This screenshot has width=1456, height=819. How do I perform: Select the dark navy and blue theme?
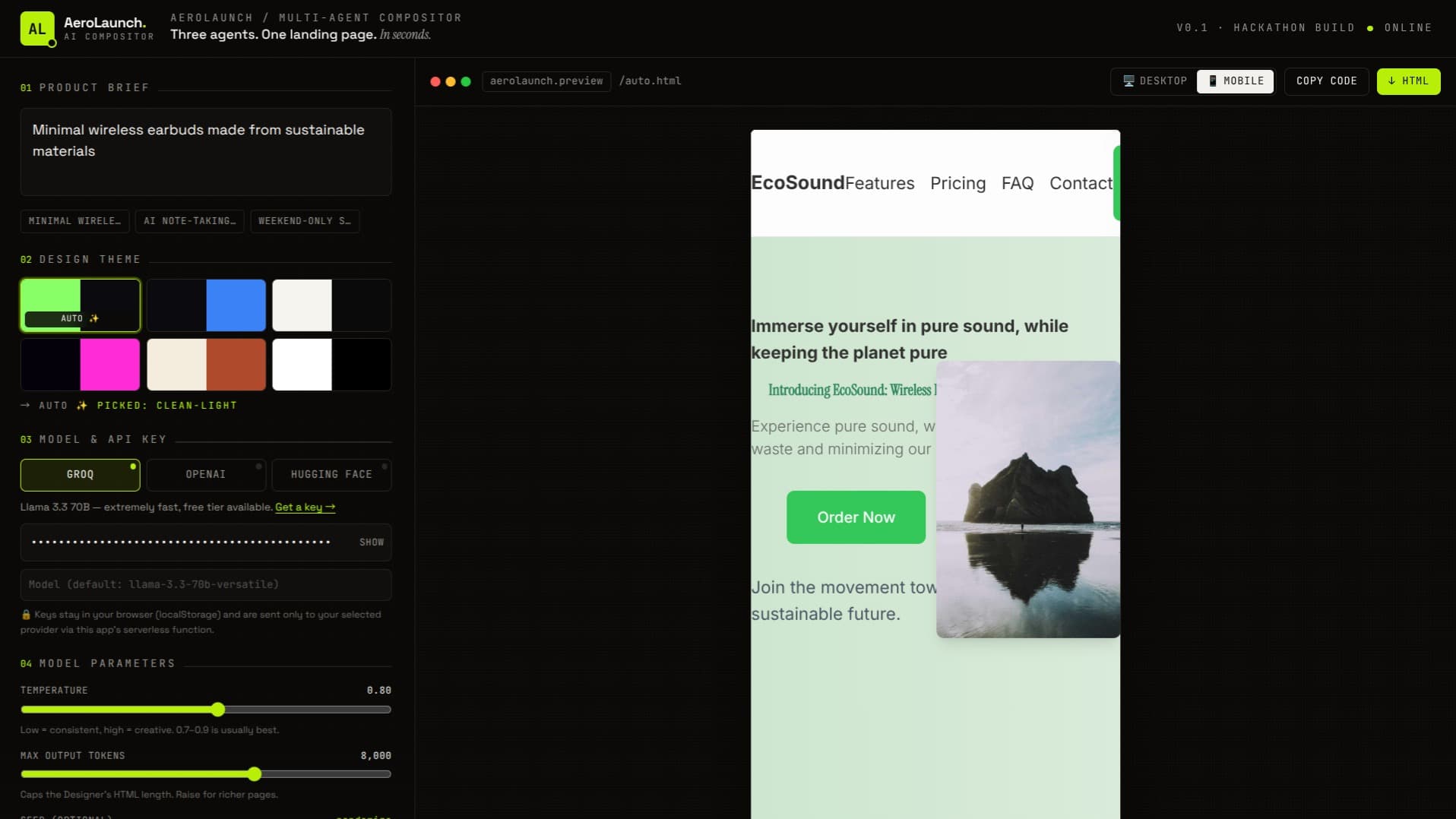click(207, 305)
